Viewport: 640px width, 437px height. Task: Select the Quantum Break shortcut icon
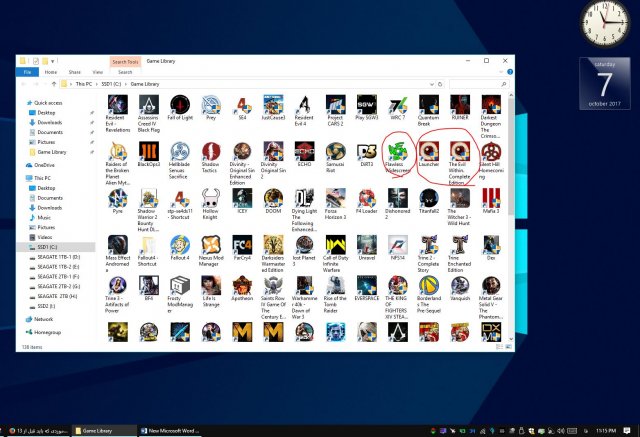[x=429, y=106]
